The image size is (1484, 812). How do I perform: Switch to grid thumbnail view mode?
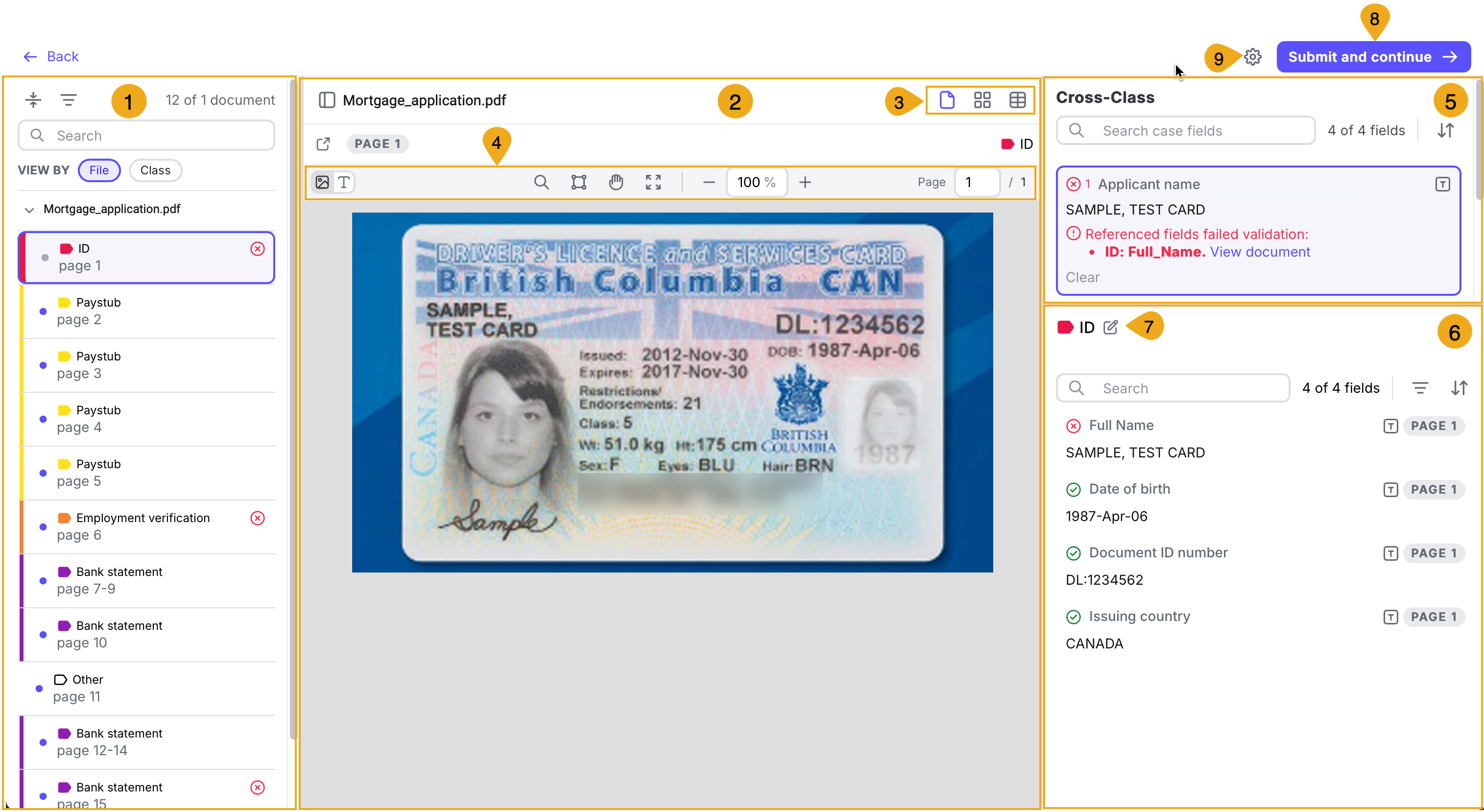tap(981, 99)
